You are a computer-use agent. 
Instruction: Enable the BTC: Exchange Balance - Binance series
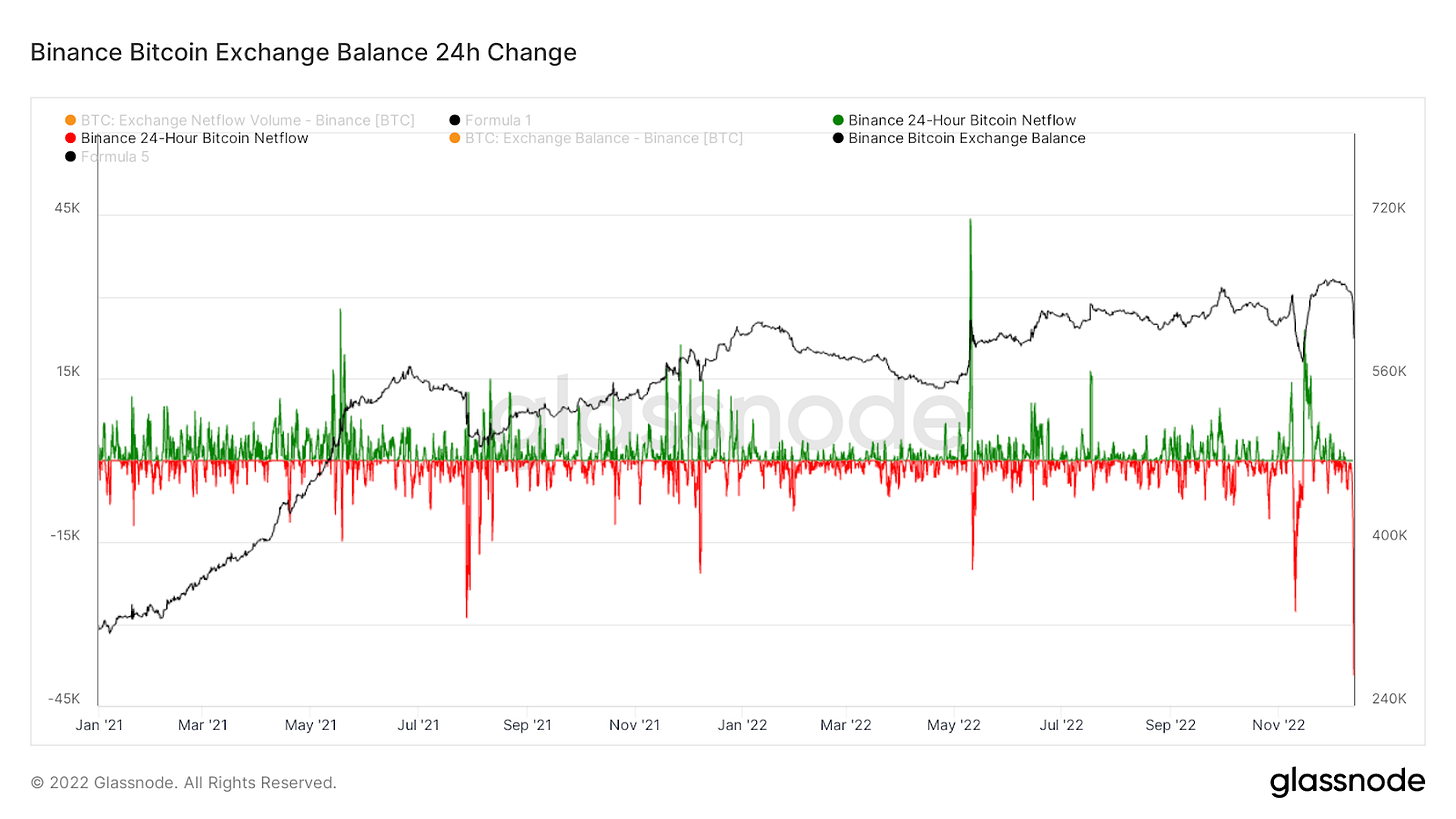click(596, 138)
